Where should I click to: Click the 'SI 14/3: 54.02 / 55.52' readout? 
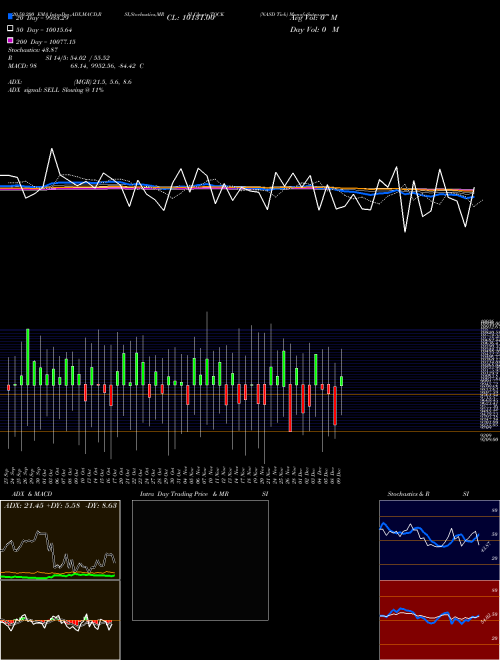click(x=78, y=58)
